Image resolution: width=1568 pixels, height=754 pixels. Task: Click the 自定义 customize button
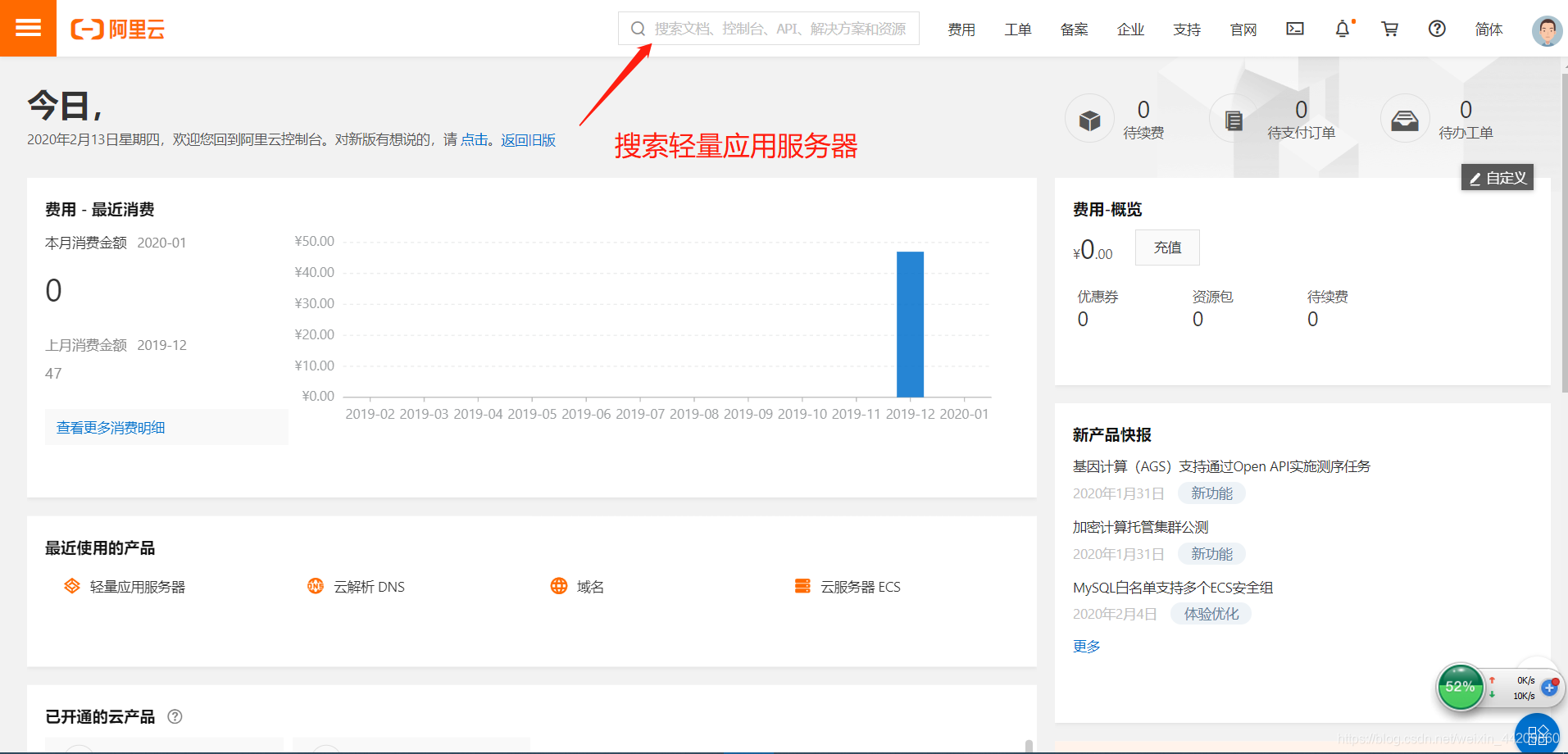point(1498,178)
